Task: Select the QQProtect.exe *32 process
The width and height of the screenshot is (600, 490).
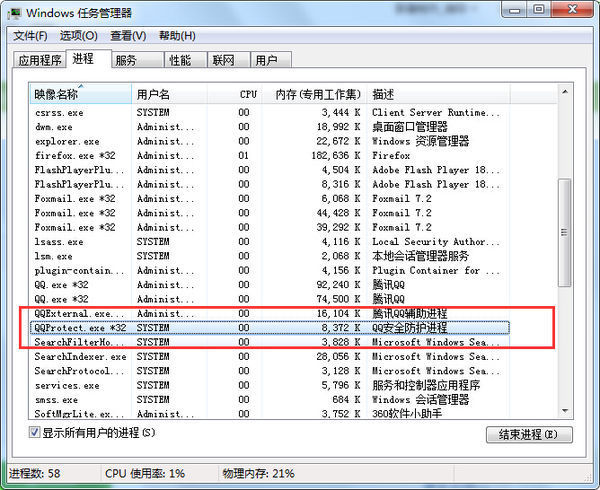Action: 270,328
